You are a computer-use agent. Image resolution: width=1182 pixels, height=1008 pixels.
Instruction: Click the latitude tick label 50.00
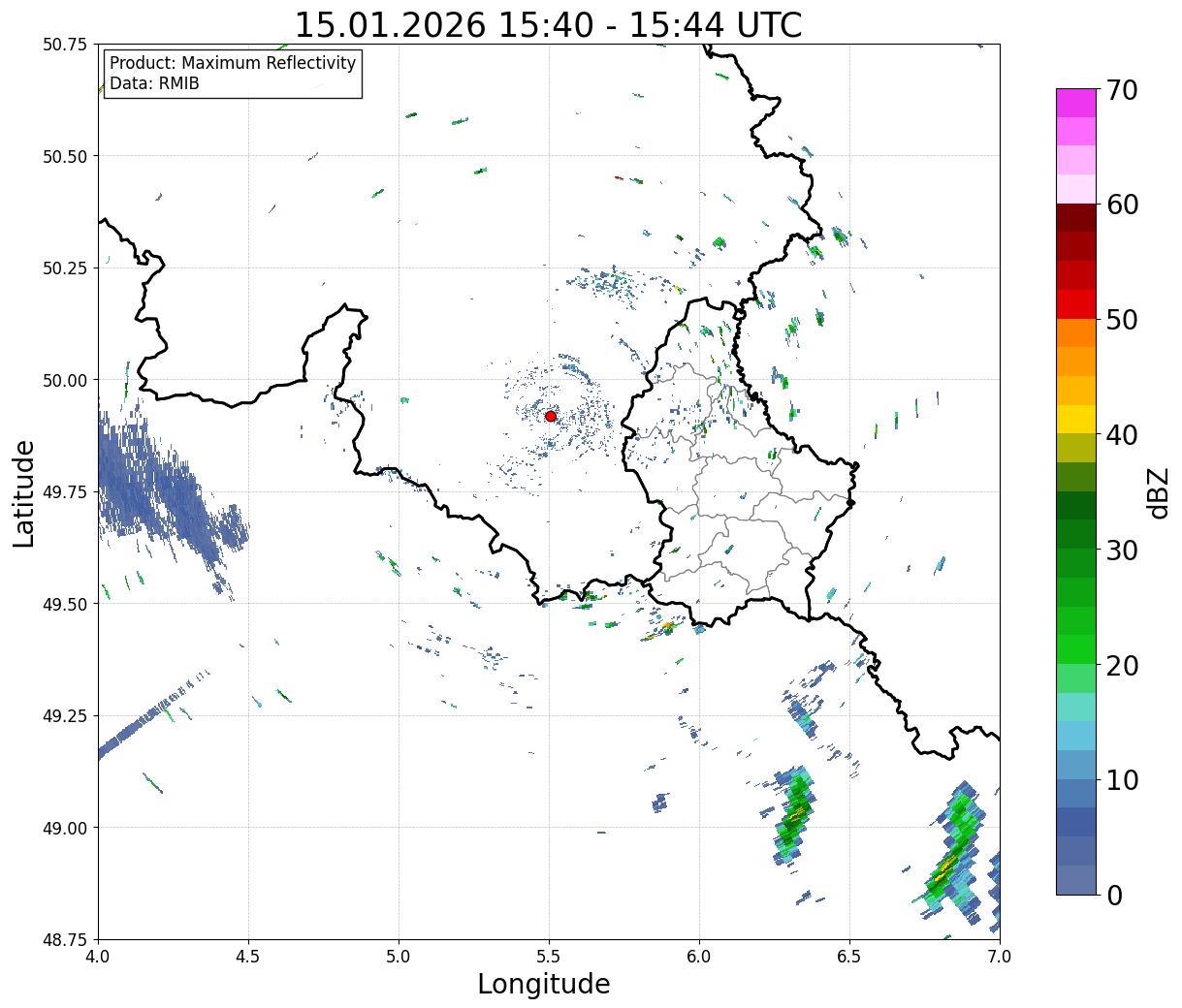(x=65, y=380)
